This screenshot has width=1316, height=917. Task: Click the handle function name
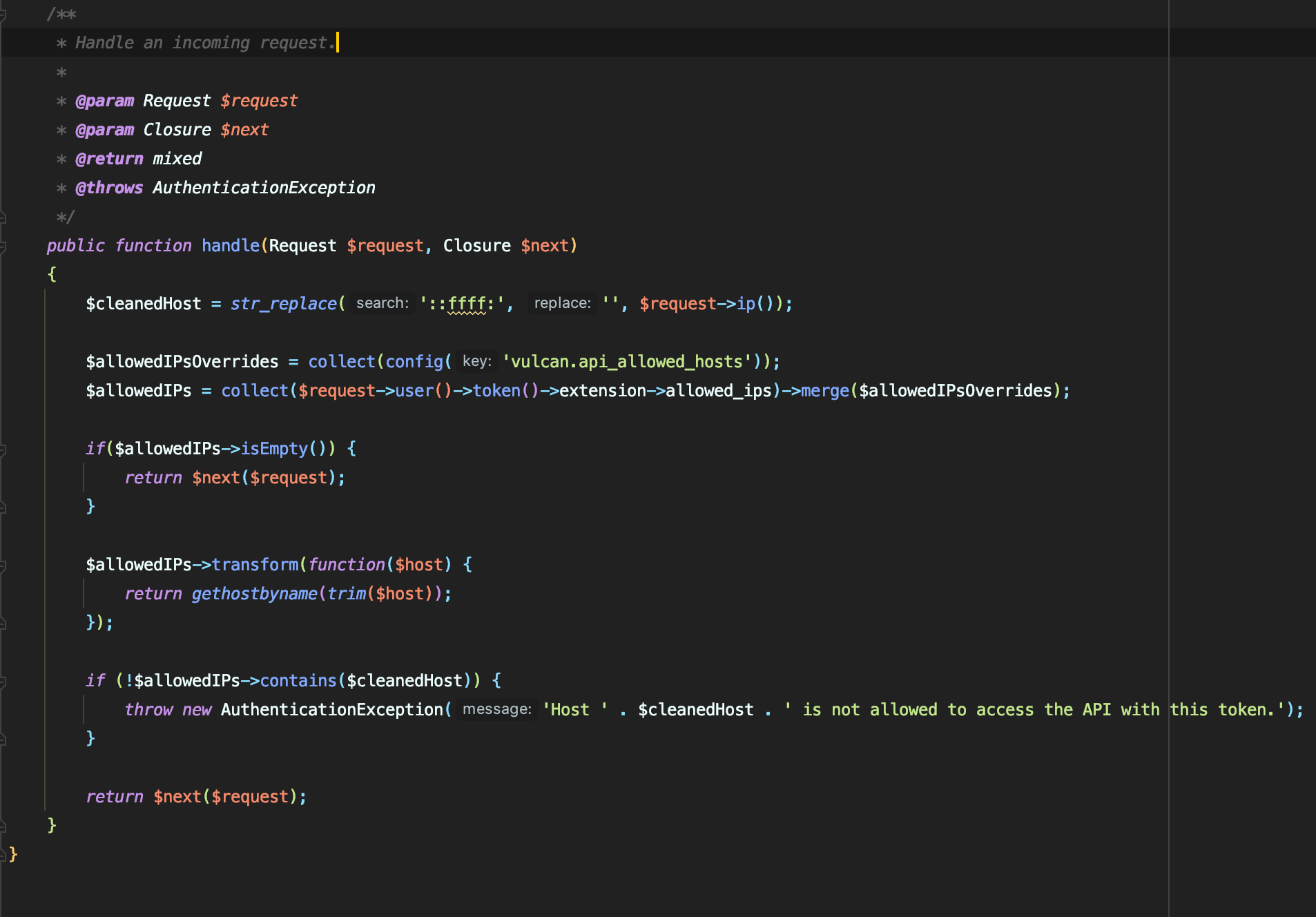click(x=230, y=246)
